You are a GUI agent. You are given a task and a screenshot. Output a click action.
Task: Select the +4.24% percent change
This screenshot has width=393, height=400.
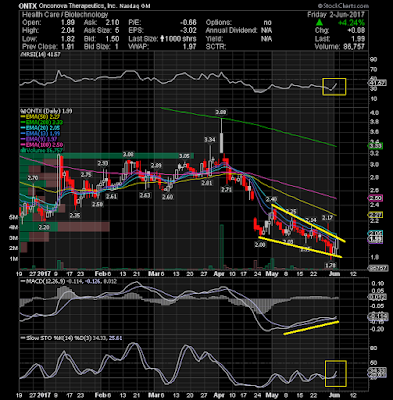click(x=351, y=23)
